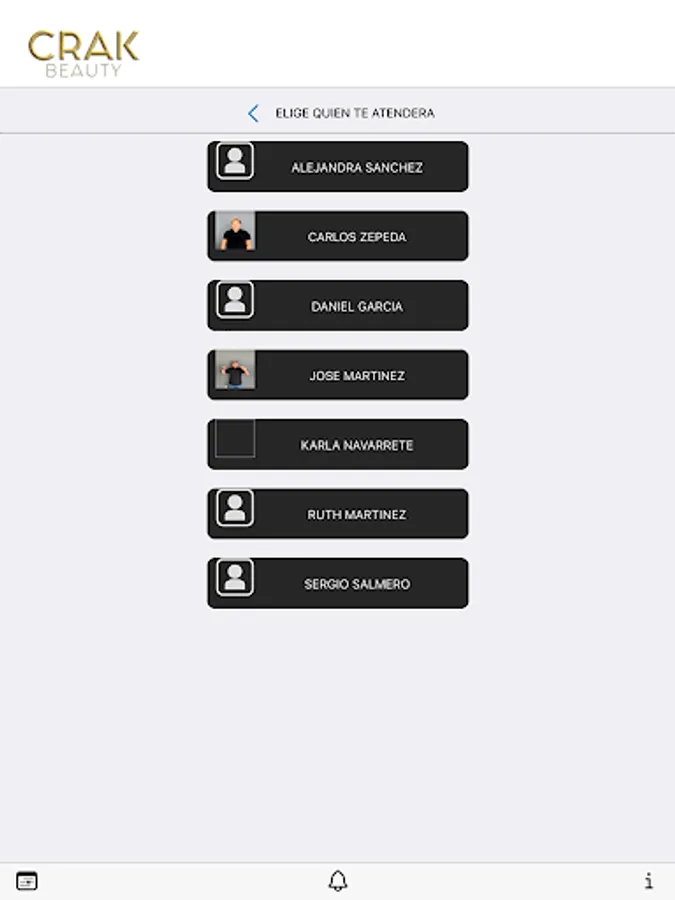Open the info icon in bottom bar
Viewport: 675px width, 900px height.
[649, 880]
